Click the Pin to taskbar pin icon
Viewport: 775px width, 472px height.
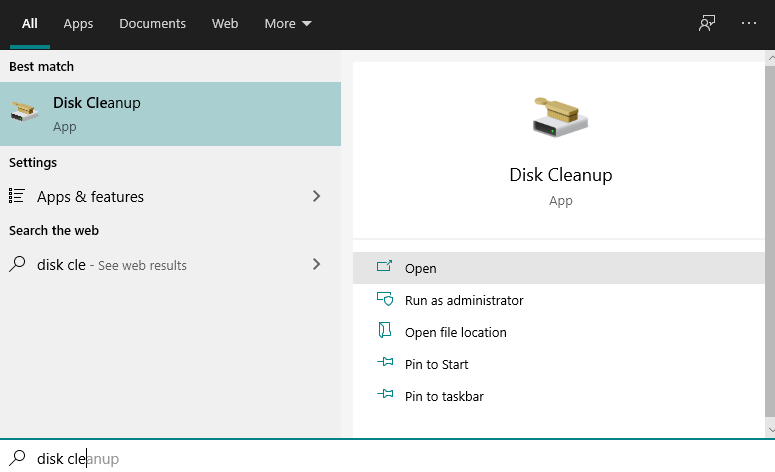pyautogui.click(x=385, y=394)
